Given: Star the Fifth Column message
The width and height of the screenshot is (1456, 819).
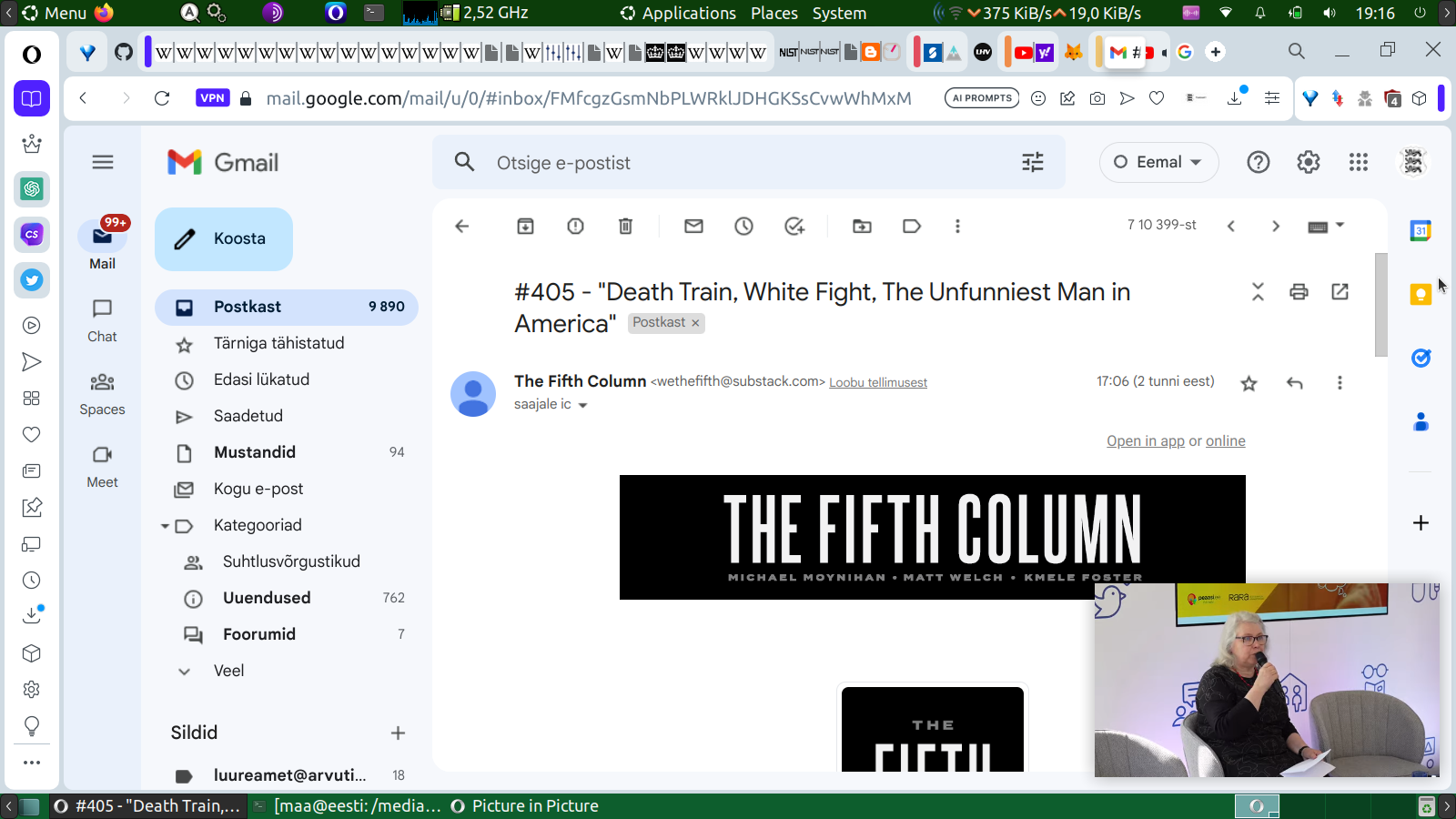Looking at the screenshot, I should coord(1249,383).
